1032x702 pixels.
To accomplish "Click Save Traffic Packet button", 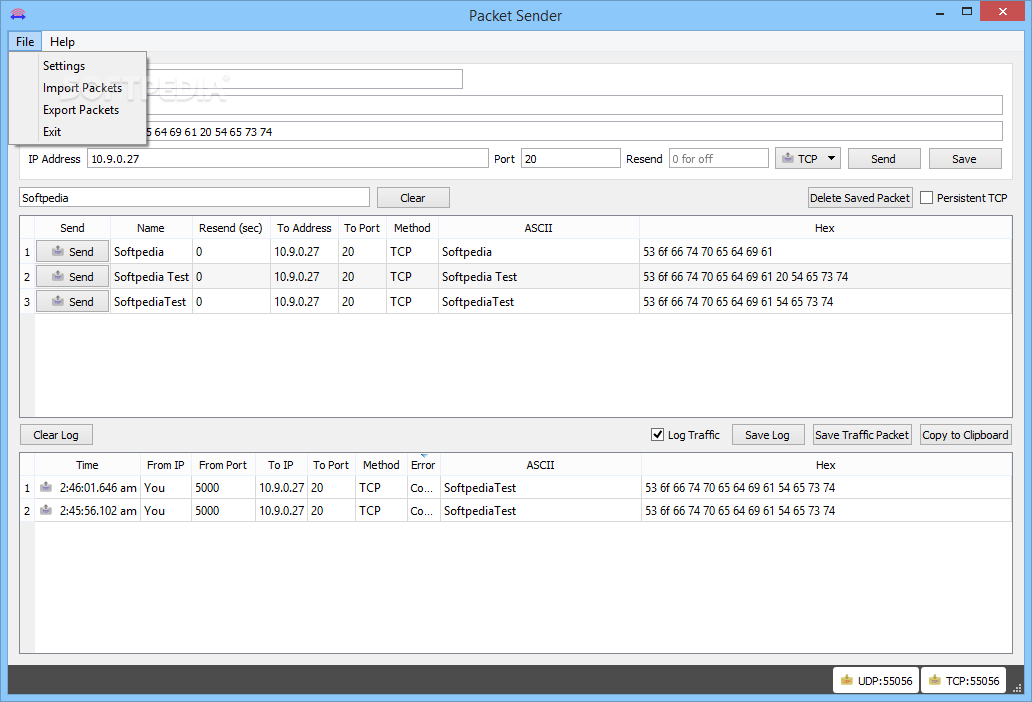I will [862, 435].
